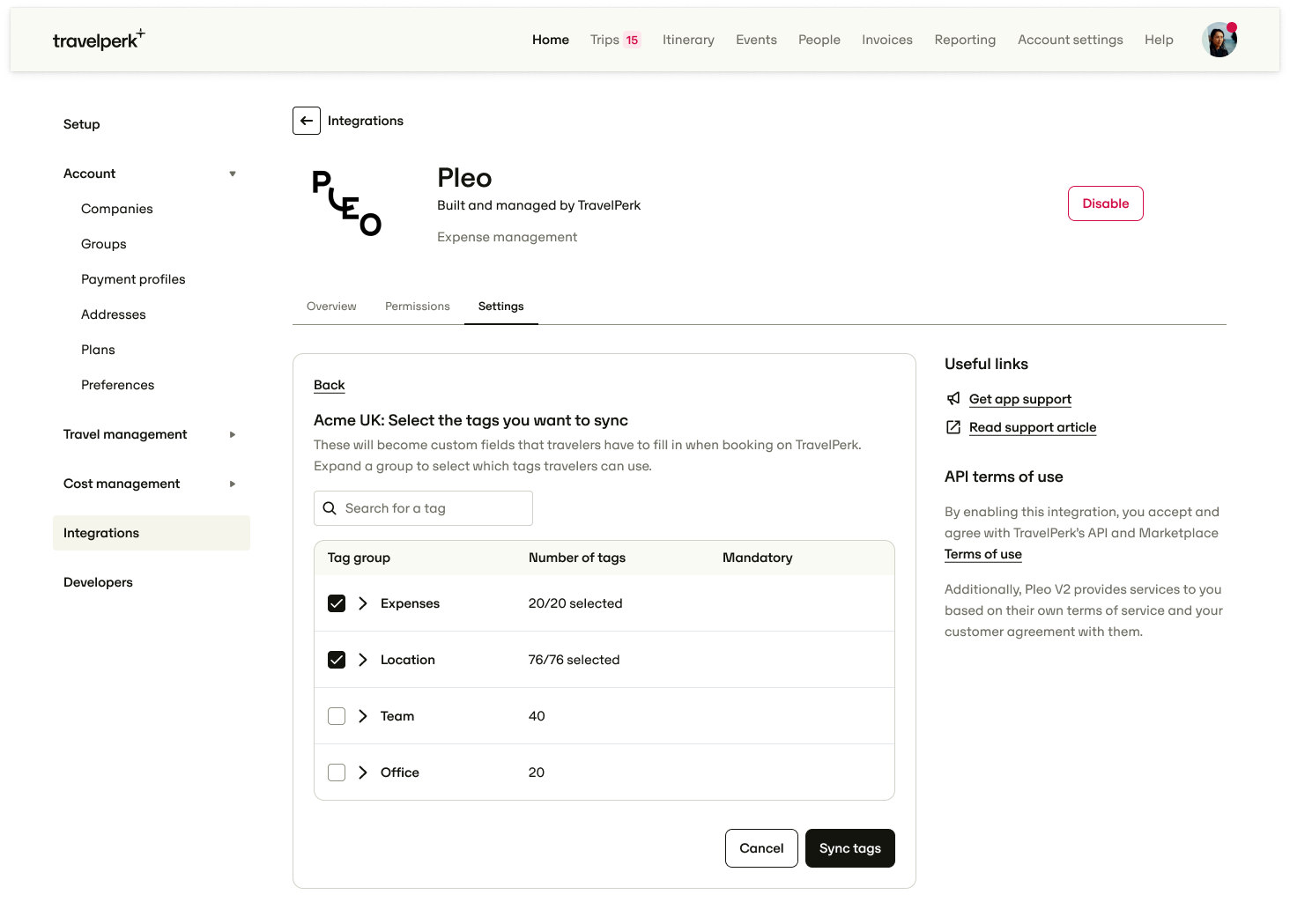
Task: Open the Read support article link
Action: pos(1033,427)
